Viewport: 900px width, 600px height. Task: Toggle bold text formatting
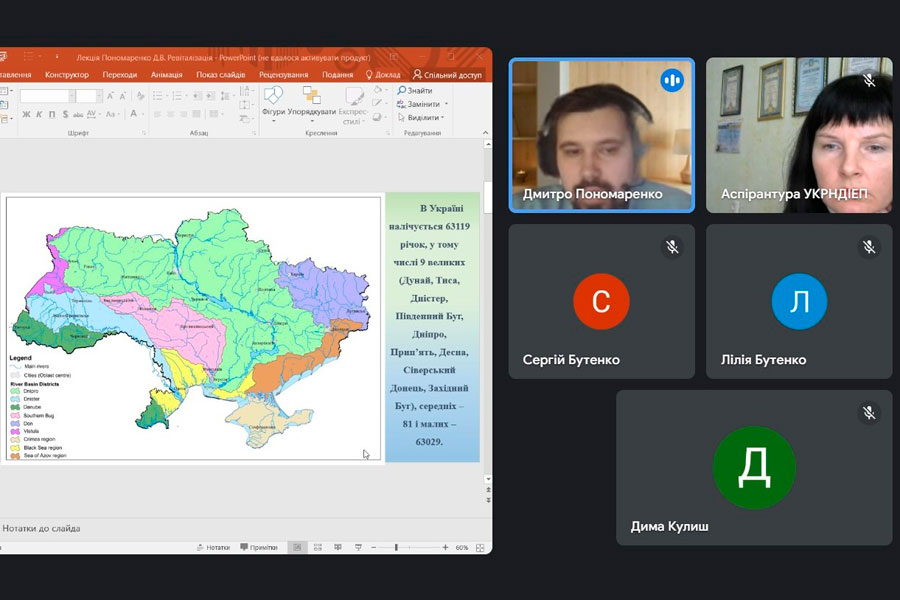click(27, 114)
